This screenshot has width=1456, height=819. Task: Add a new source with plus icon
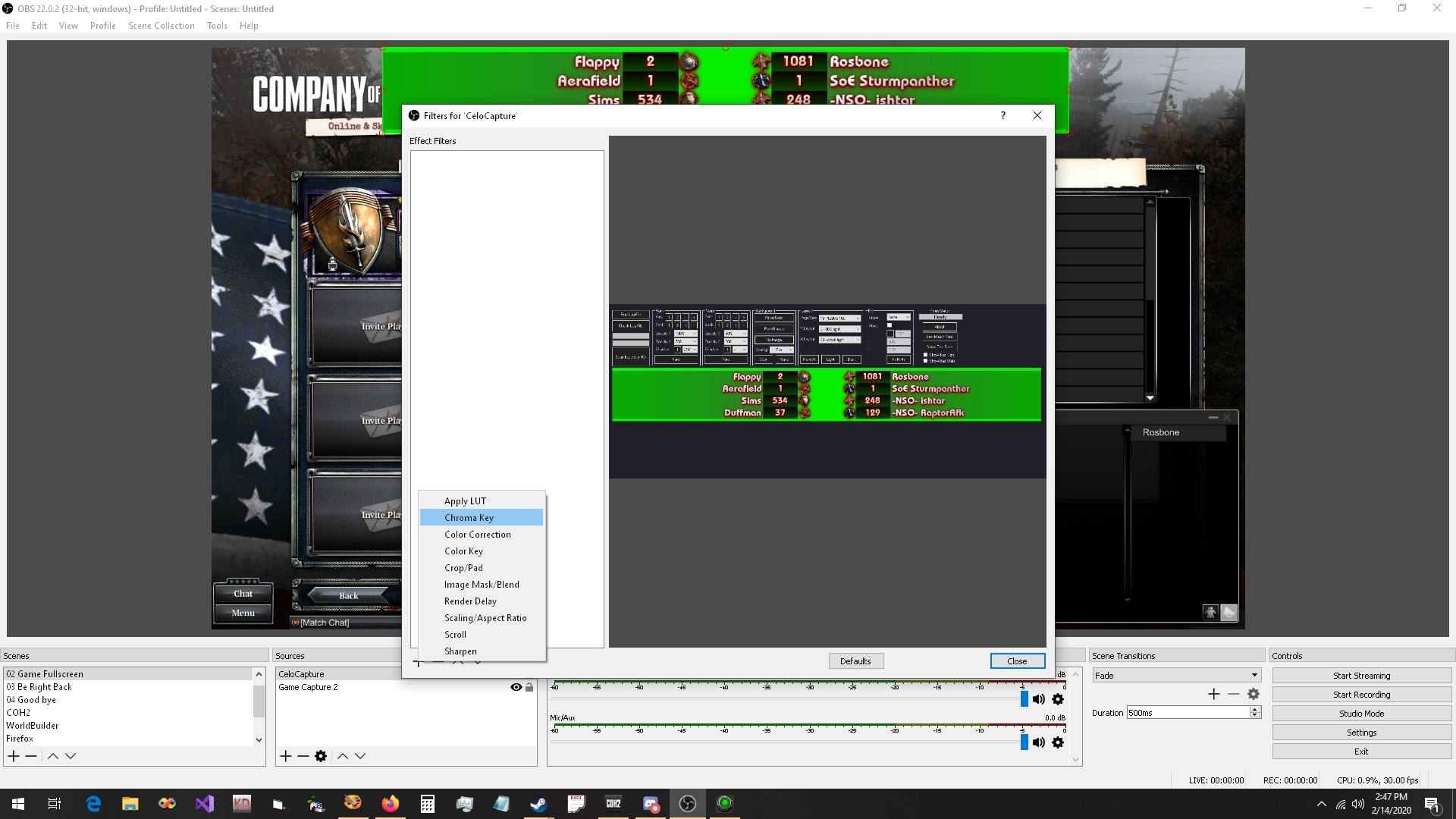(x=286, y=756)
